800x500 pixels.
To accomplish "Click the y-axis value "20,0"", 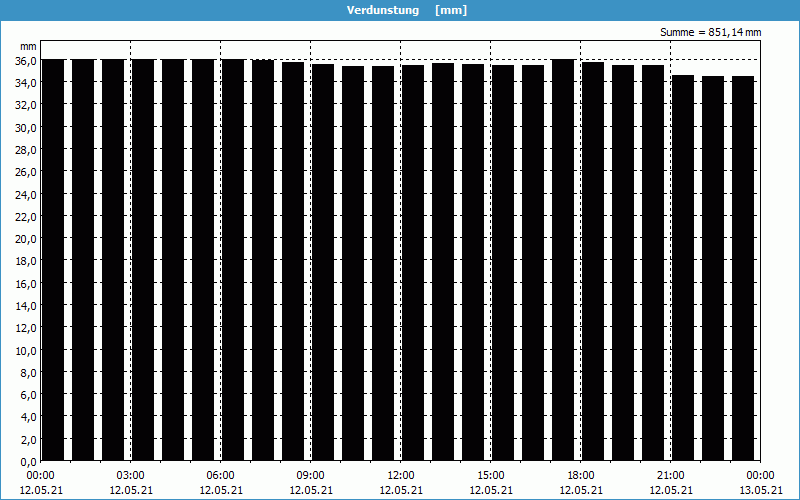I will point(26,239).
